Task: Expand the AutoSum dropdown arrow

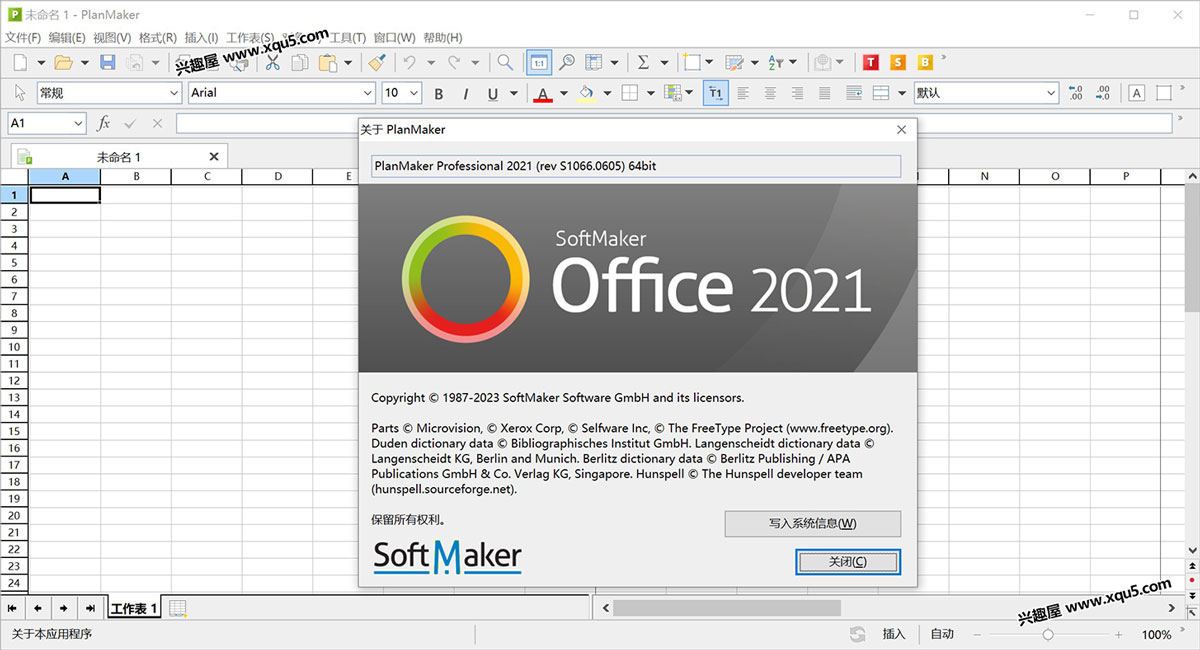Action: [x=665, y=62]
